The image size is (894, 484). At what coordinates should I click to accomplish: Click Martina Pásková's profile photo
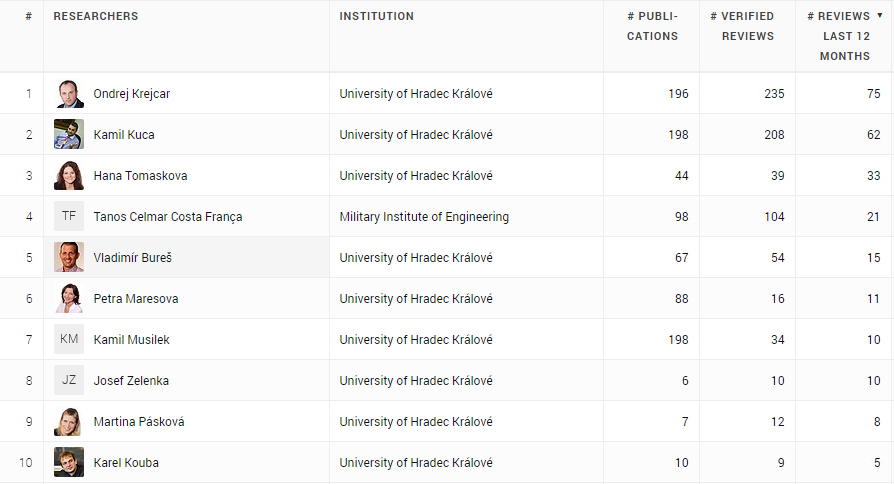[x=69, y=421]
